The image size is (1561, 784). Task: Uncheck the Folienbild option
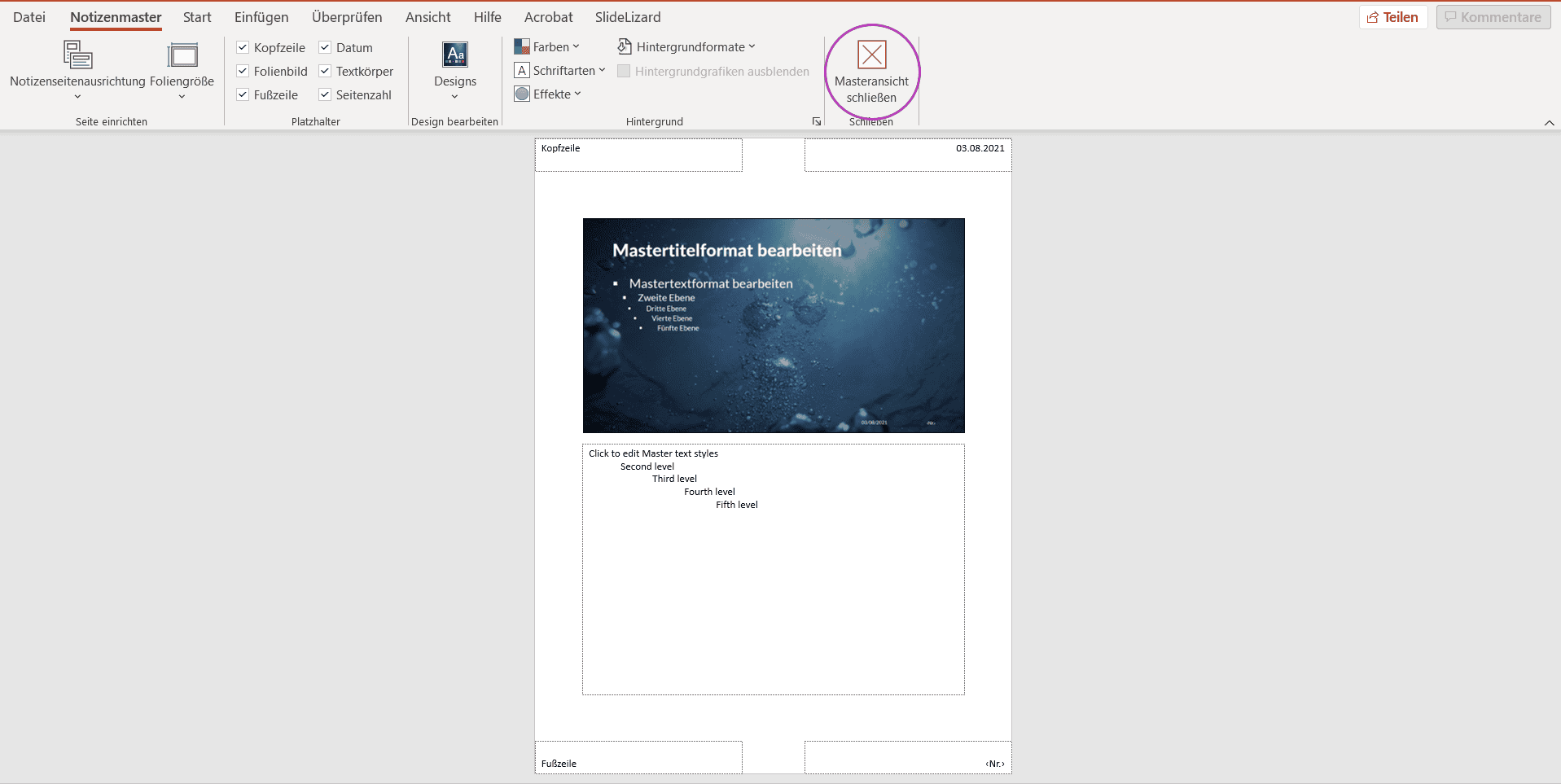242,71
